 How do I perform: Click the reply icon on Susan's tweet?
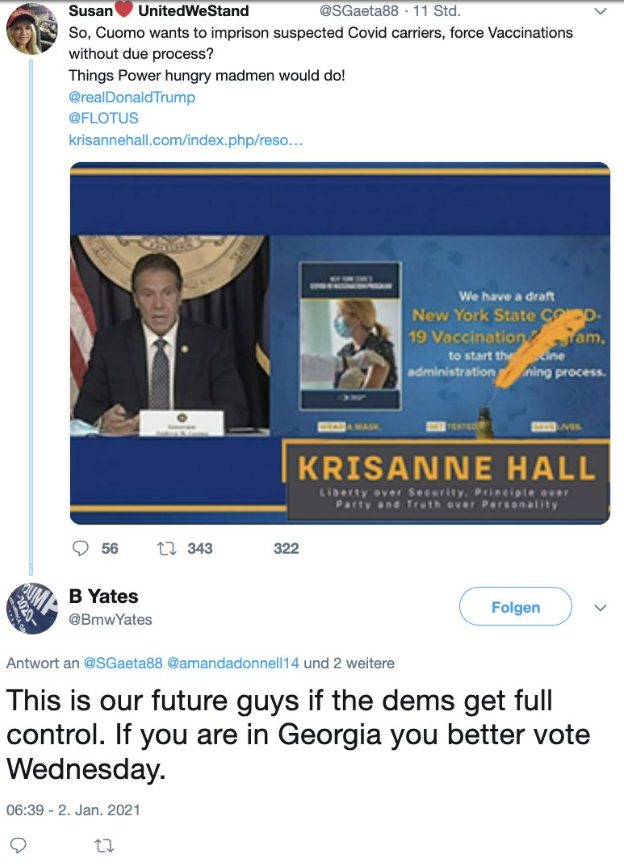81,549
